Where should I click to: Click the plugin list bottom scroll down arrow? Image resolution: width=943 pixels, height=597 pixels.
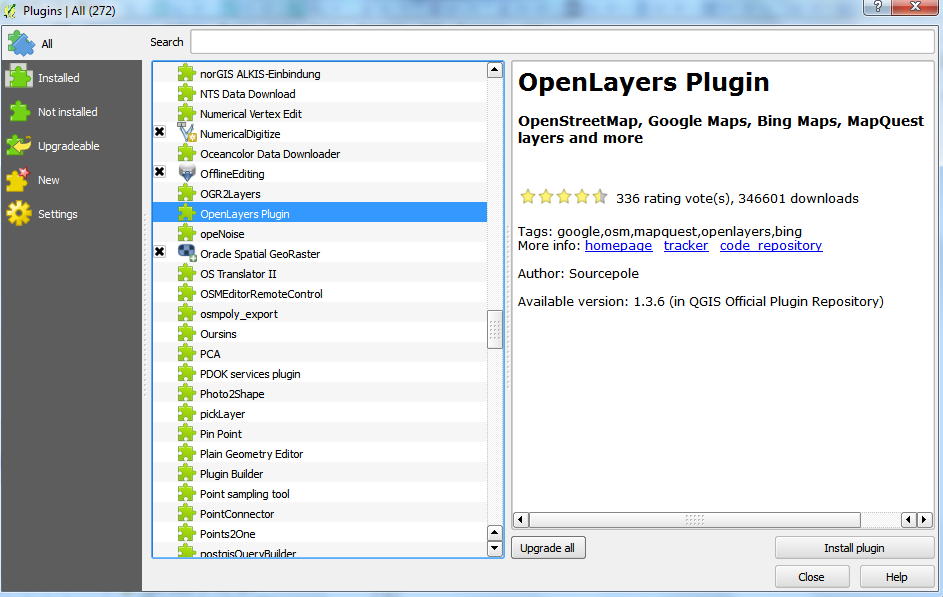[x=494, y=548]
